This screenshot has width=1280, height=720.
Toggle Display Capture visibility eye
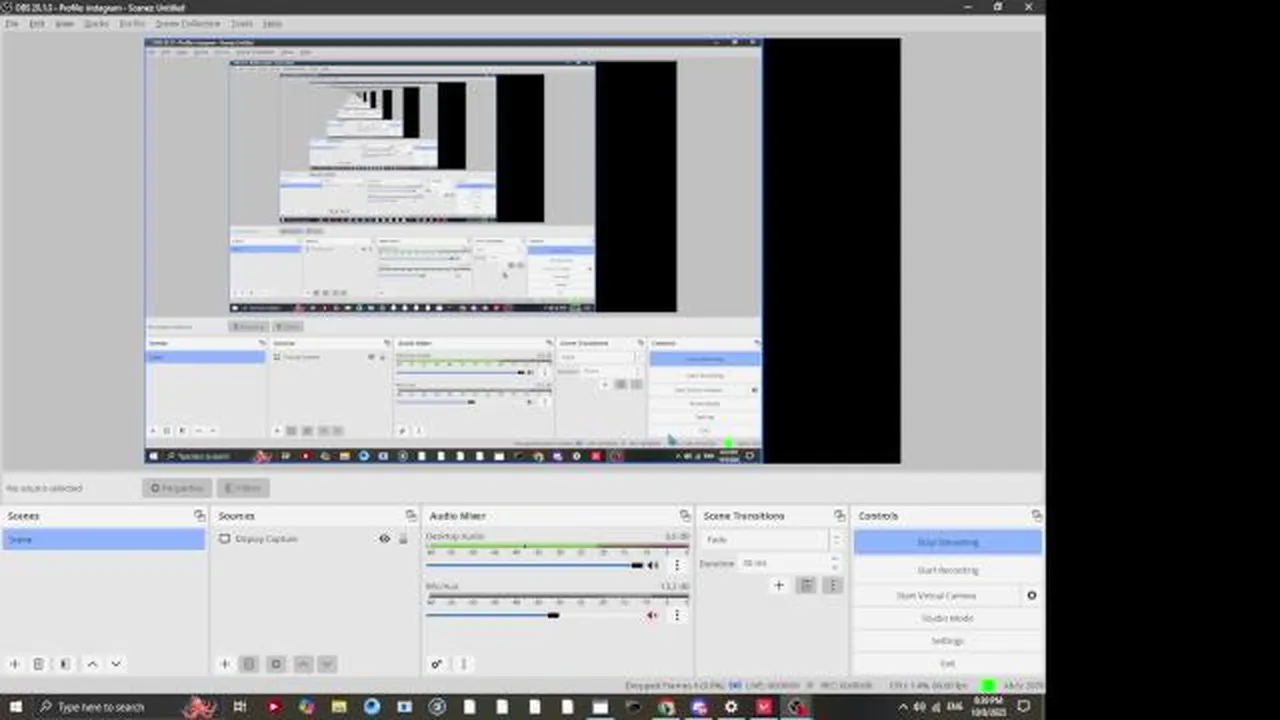pos(384,539)
